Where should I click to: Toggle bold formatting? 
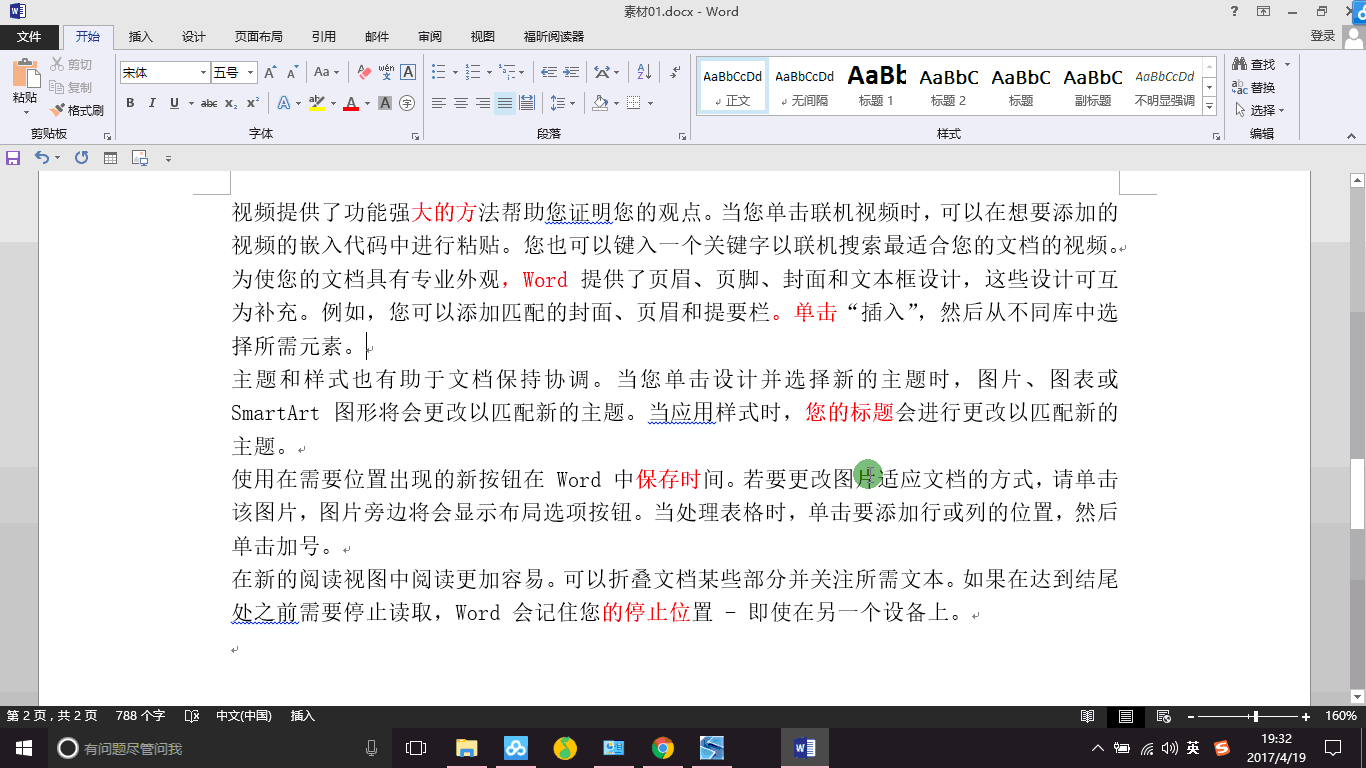pos(130,103)
